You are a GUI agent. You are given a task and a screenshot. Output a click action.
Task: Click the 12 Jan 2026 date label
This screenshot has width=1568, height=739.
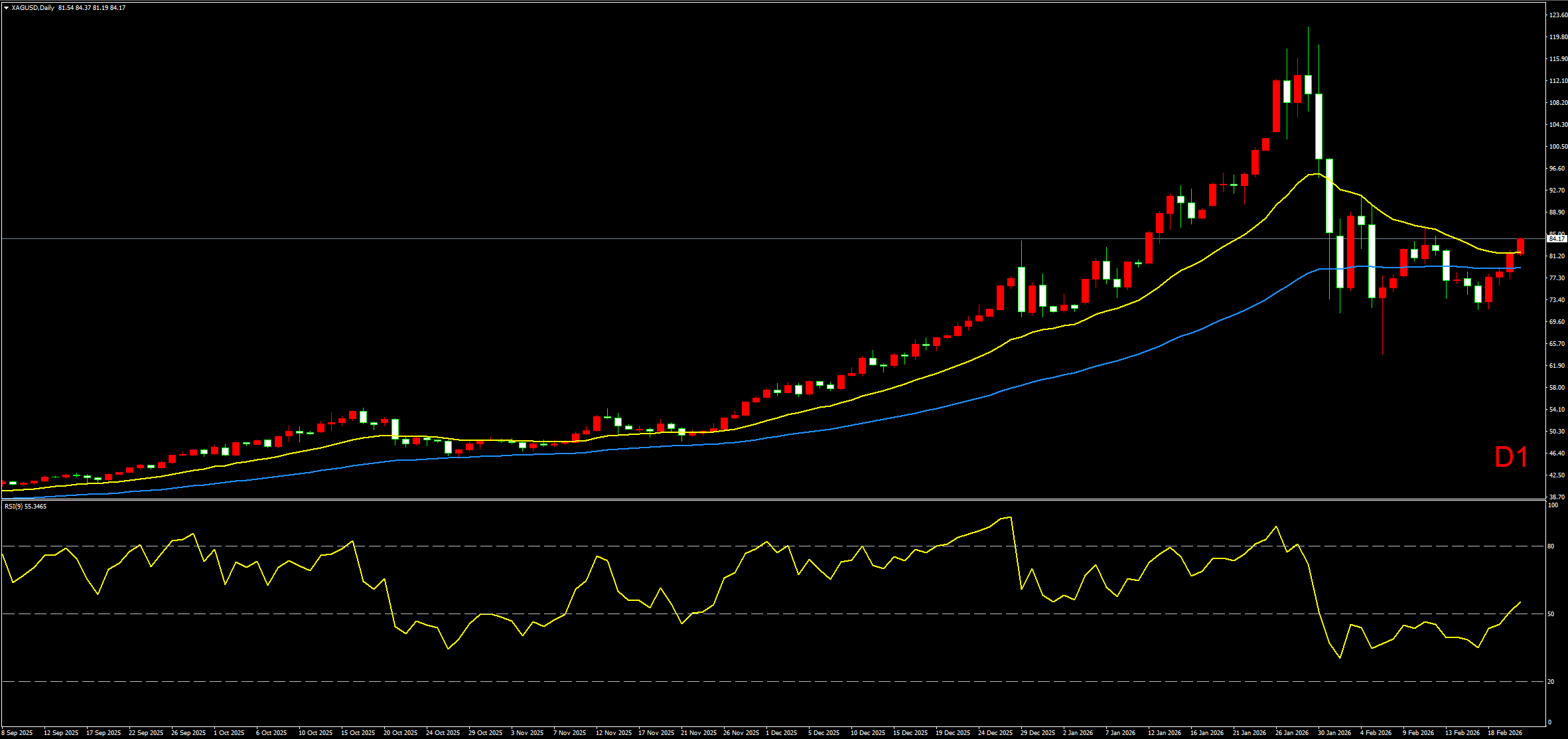(x=1165, y=733)
